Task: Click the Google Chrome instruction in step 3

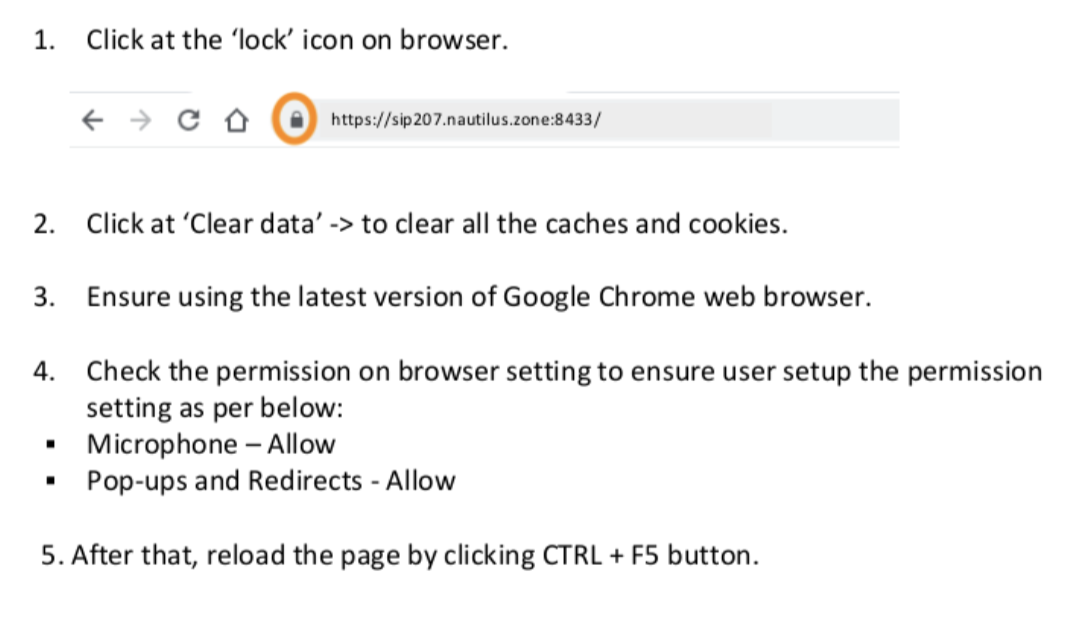Action: coord(479,297)
